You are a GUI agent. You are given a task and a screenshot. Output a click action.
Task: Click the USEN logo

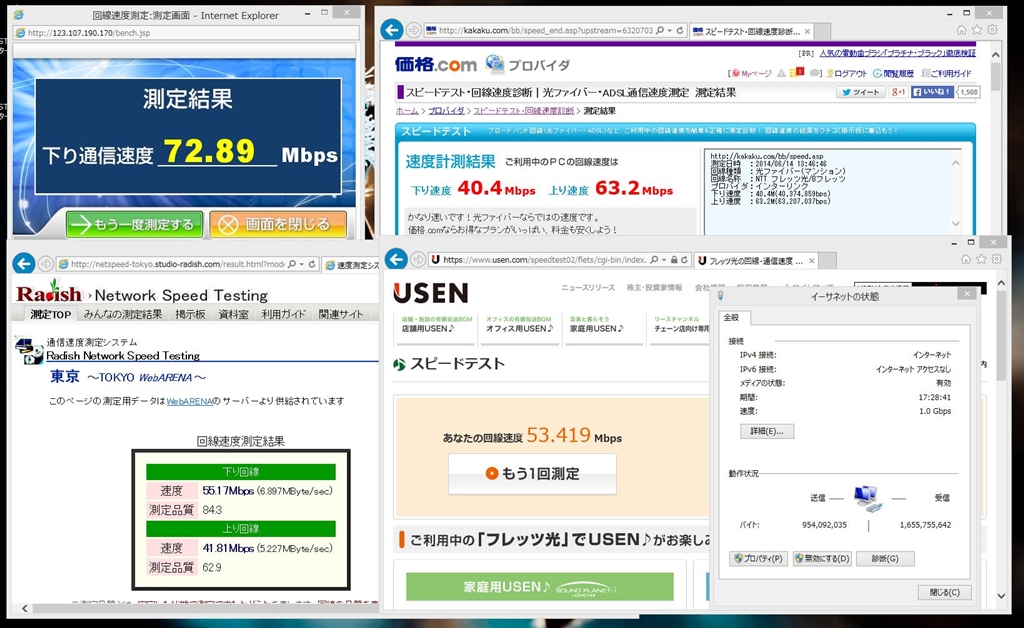pos(431,293)
